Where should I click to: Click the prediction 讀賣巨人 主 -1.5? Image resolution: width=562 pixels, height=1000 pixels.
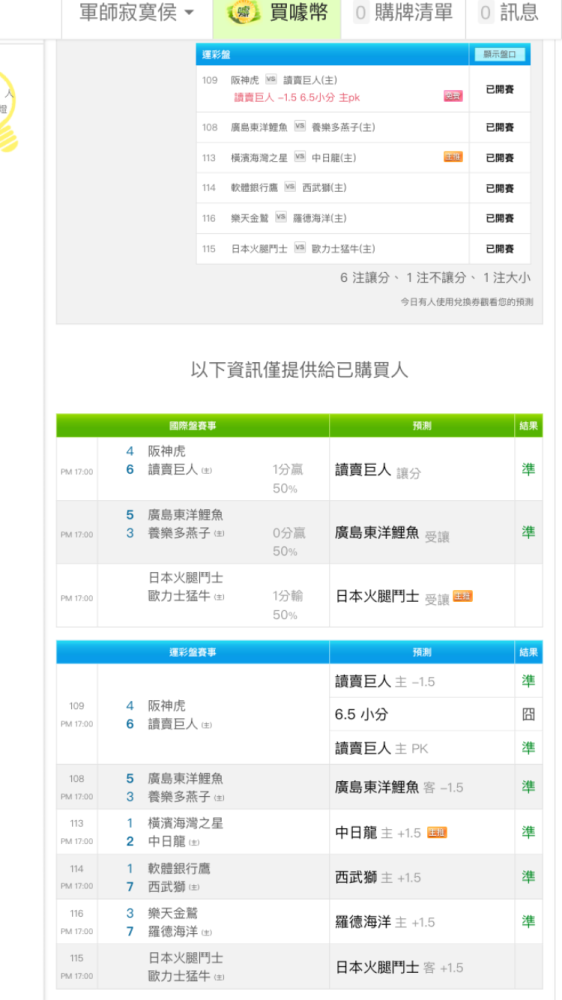click(385, 682)
